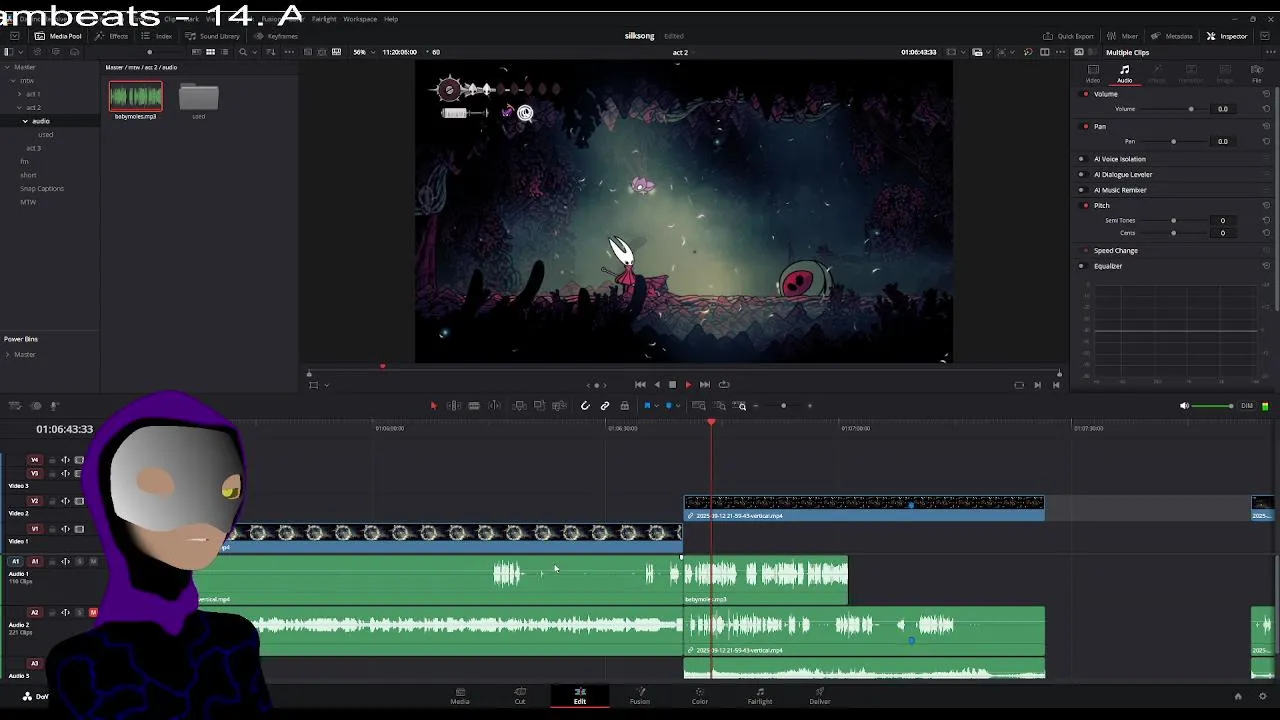Switch to the Fusion page
Image resolution: width=1280 pixels, height=720 pixels.
(x=640, y=696)
